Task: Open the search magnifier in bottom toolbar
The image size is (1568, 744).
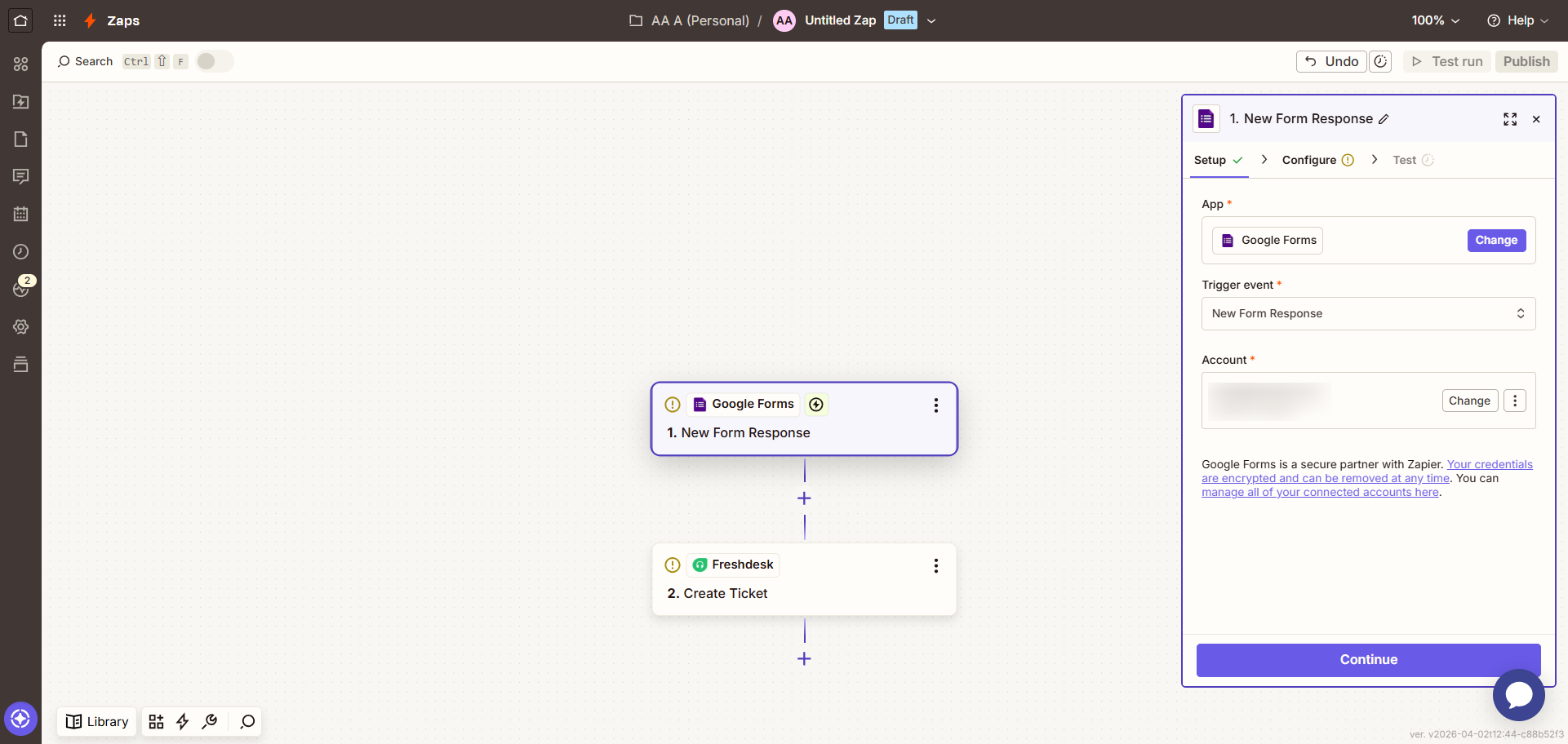Action: pos(246,722)
